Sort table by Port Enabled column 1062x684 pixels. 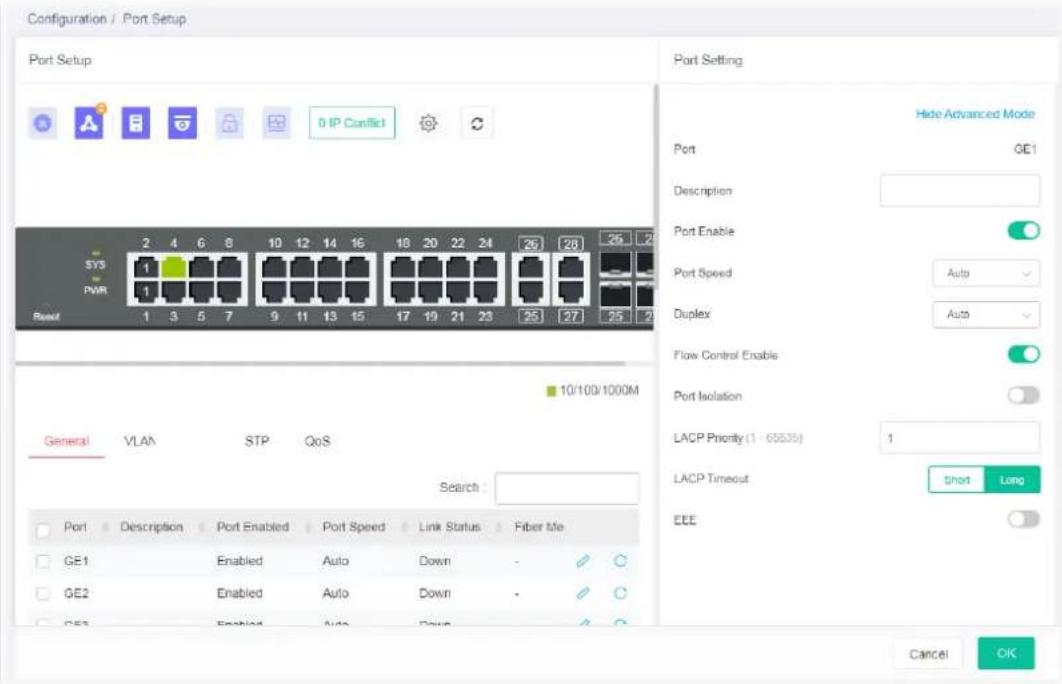[x=307, y=528]
